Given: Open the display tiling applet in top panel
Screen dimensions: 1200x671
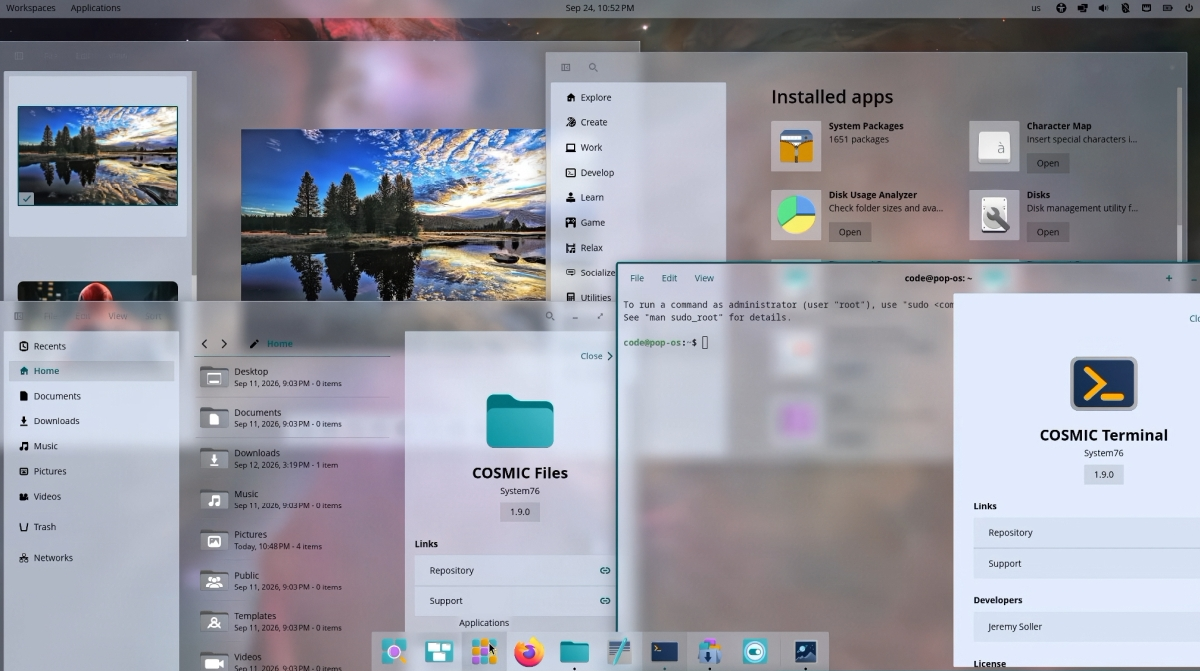Looking at the screenshot, I should (1083, 8).
